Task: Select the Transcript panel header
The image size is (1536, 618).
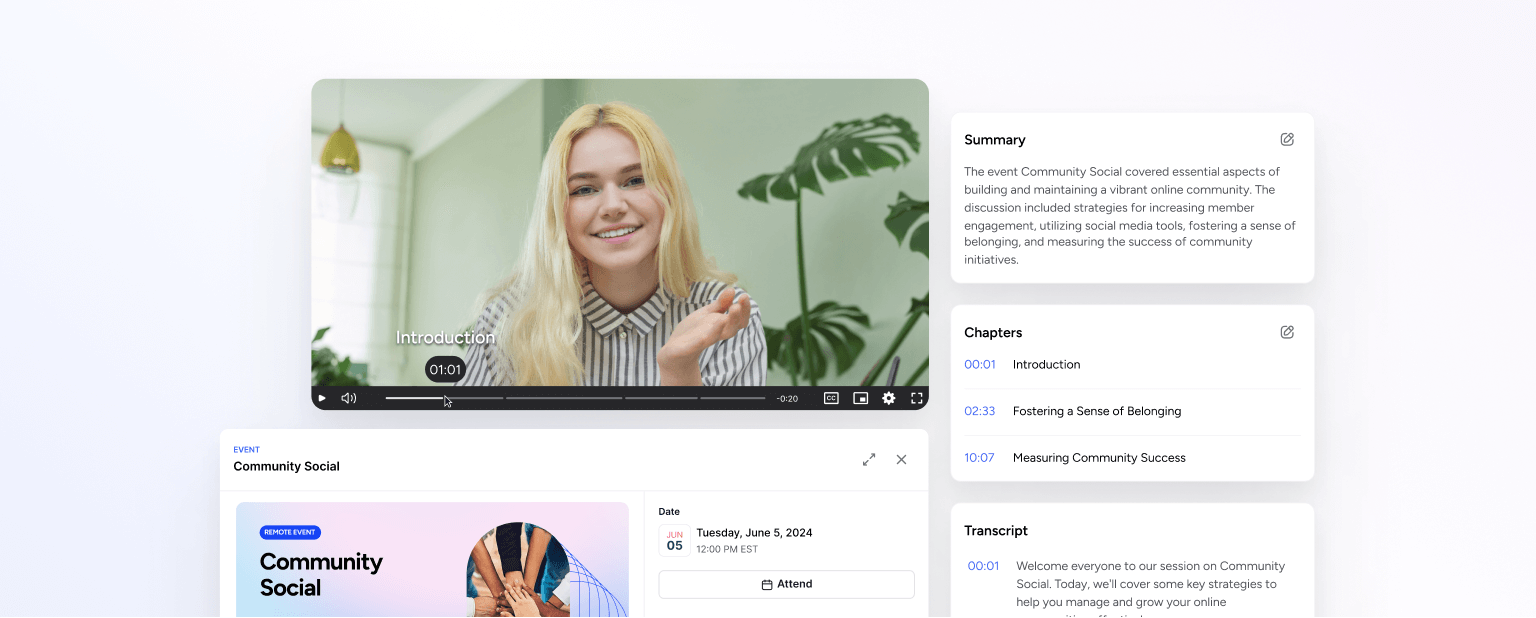Action: 996,530
